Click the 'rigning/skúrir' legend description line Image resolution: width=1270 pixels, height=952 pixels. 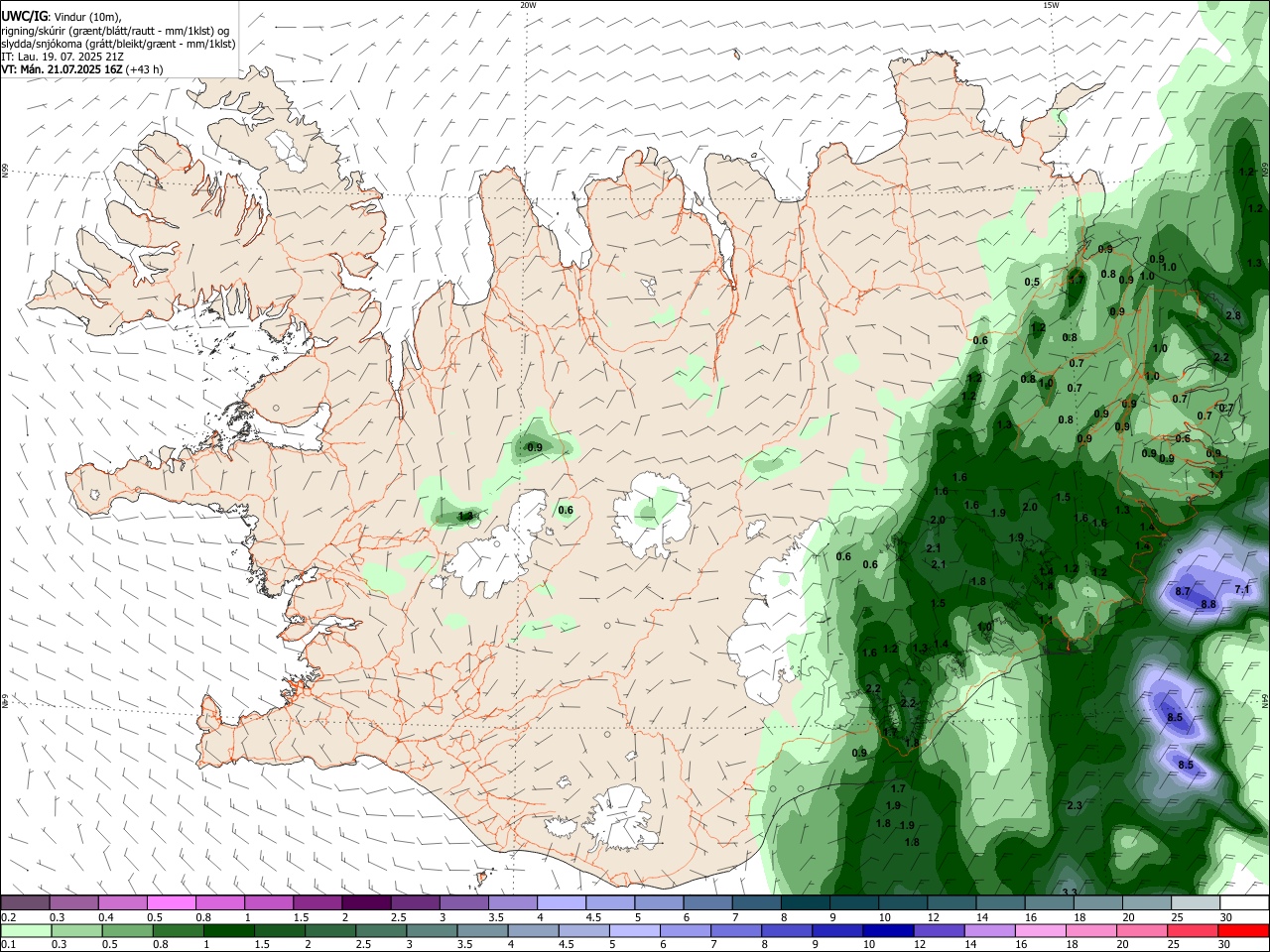[x=115, y=31]
